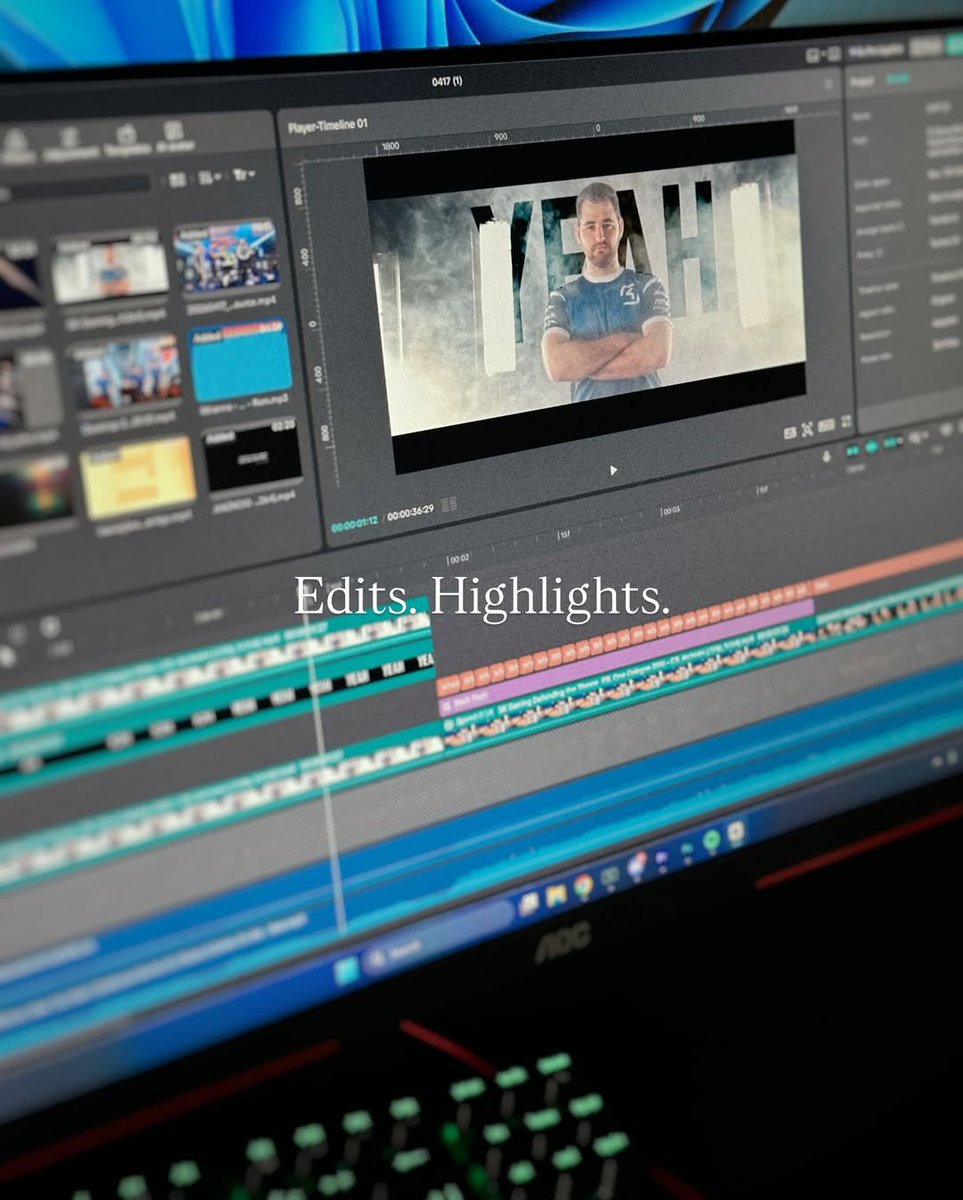963x1200 pixels.
Task: Open the AI sticker tab in media toolbar
Action: (174, 136)
